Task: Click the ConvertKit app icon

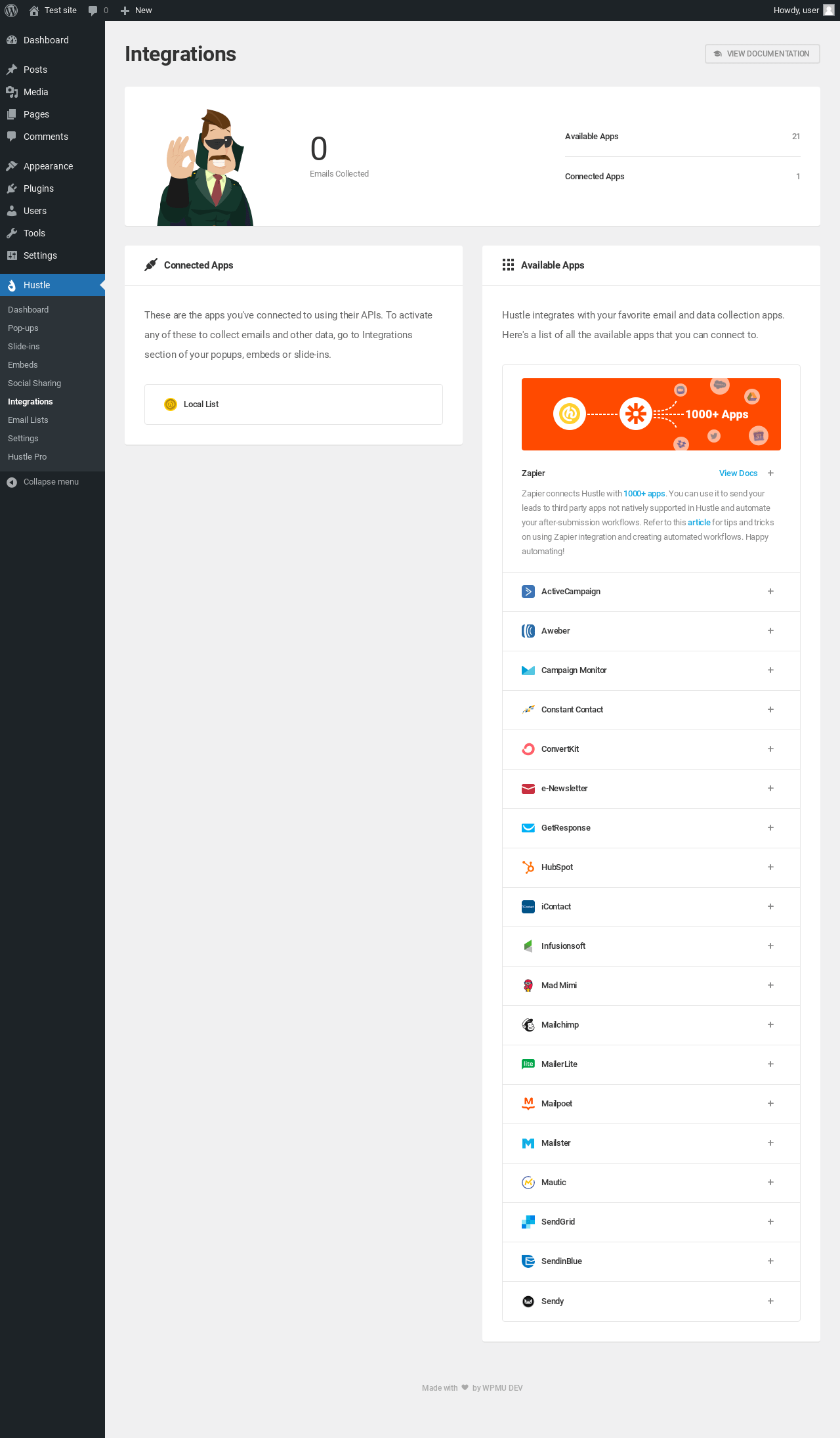Action: [x=528, y=749]
